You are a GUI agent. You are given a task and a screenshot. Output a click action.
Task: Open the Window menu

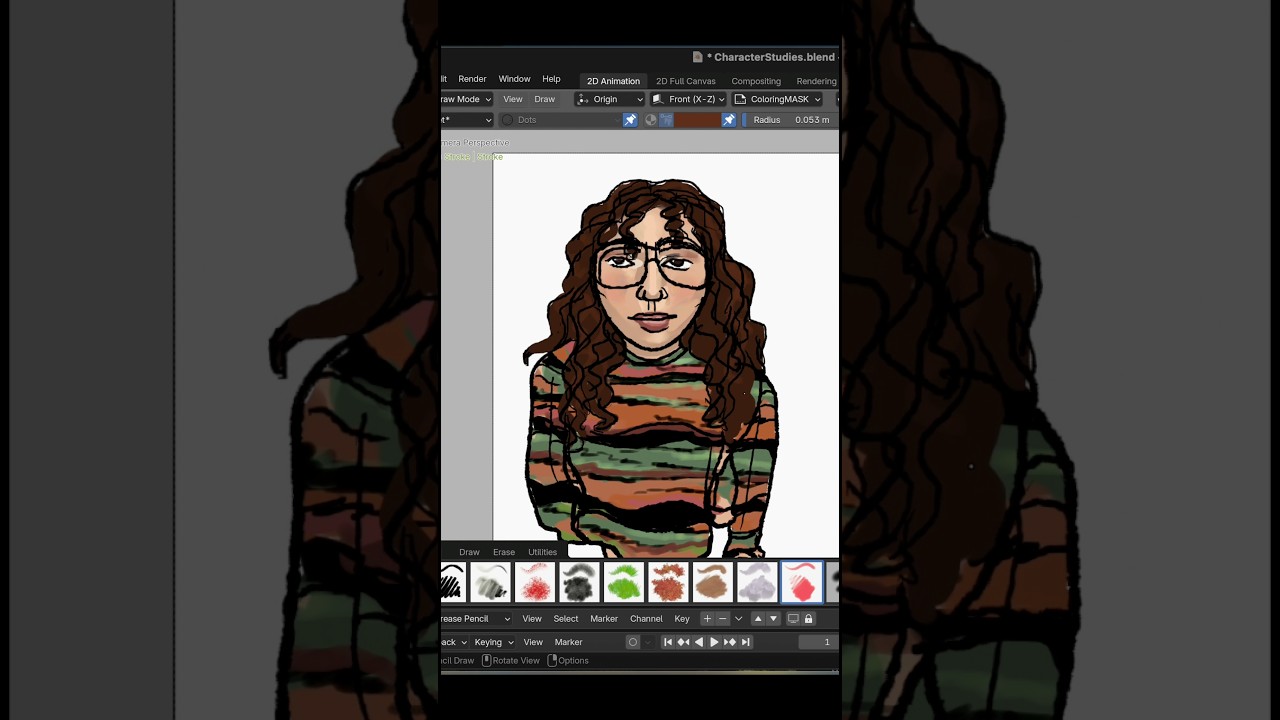pos(514,79)
